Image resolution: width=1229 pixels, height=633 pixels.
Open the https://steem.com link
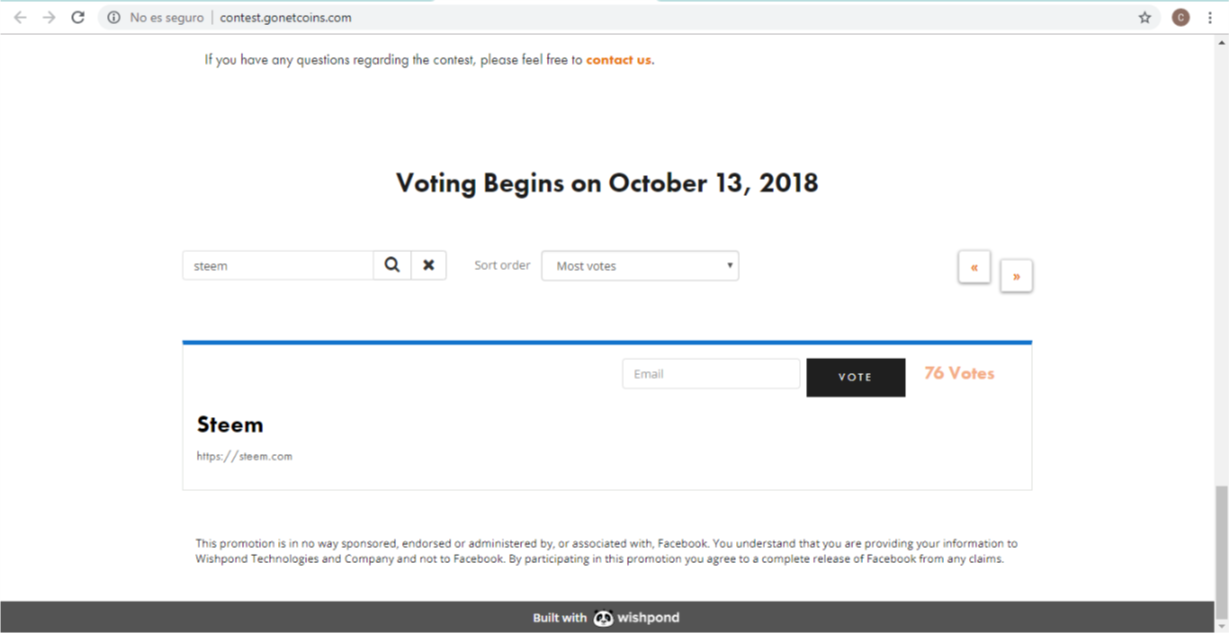[x=244, y=456]
